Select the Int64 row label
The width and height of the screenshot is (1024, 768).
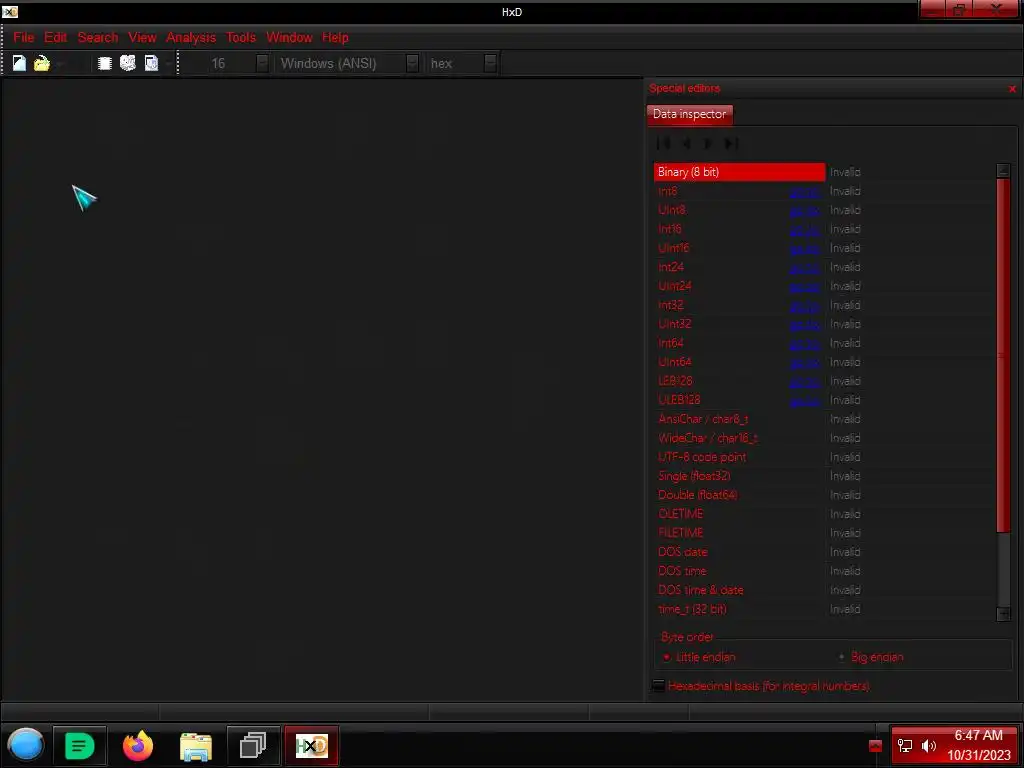(671, 343)
